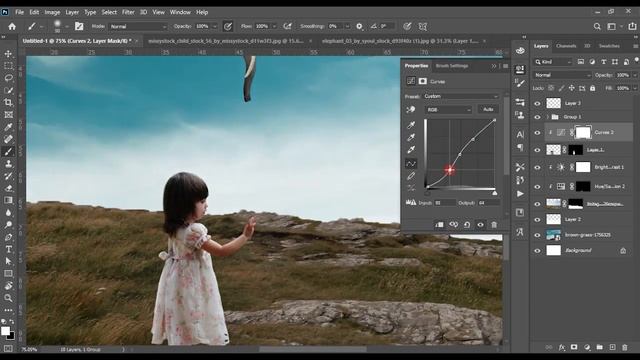Select the draw curve pencil icon

coord(411,176)
